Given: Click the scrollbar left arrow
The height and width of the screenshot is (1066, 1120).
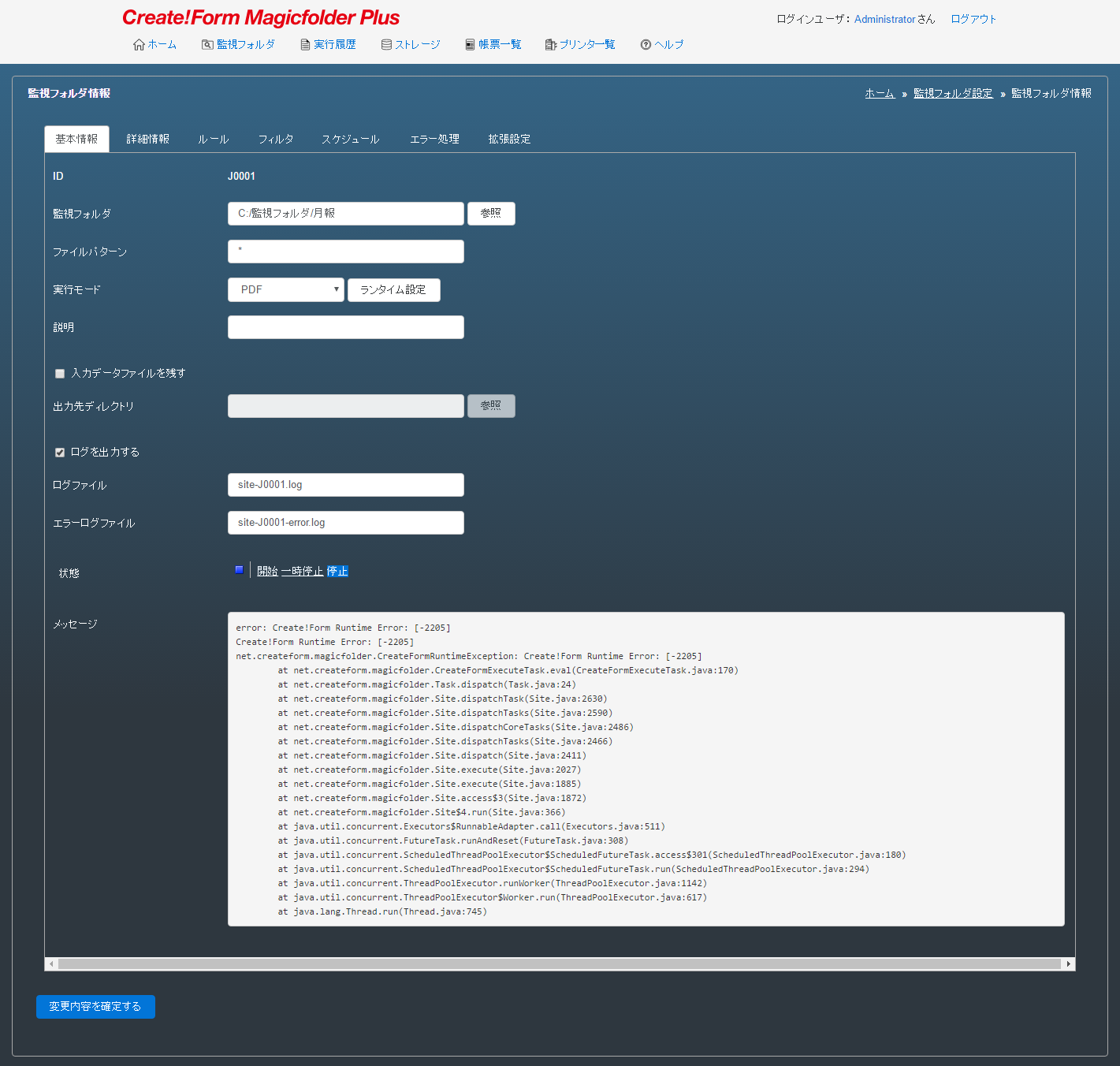Looking at the screenshot, I should (51, 963).
